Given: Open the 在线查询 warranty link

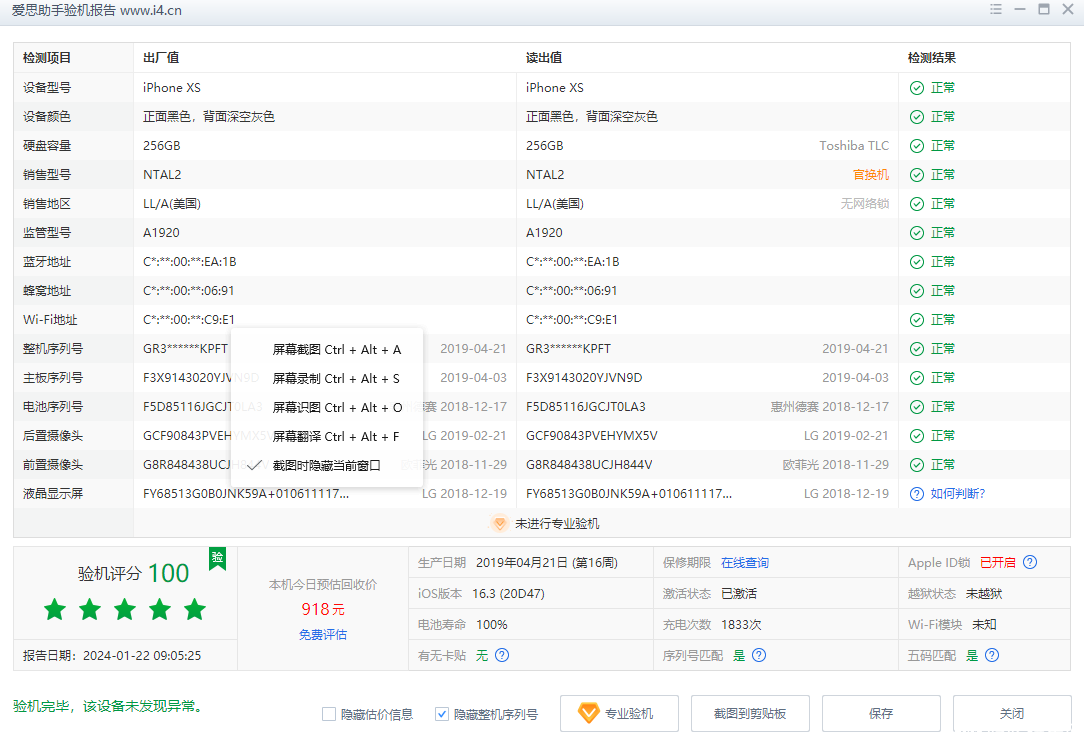Looking at the screenshot, I should (745, 563).
